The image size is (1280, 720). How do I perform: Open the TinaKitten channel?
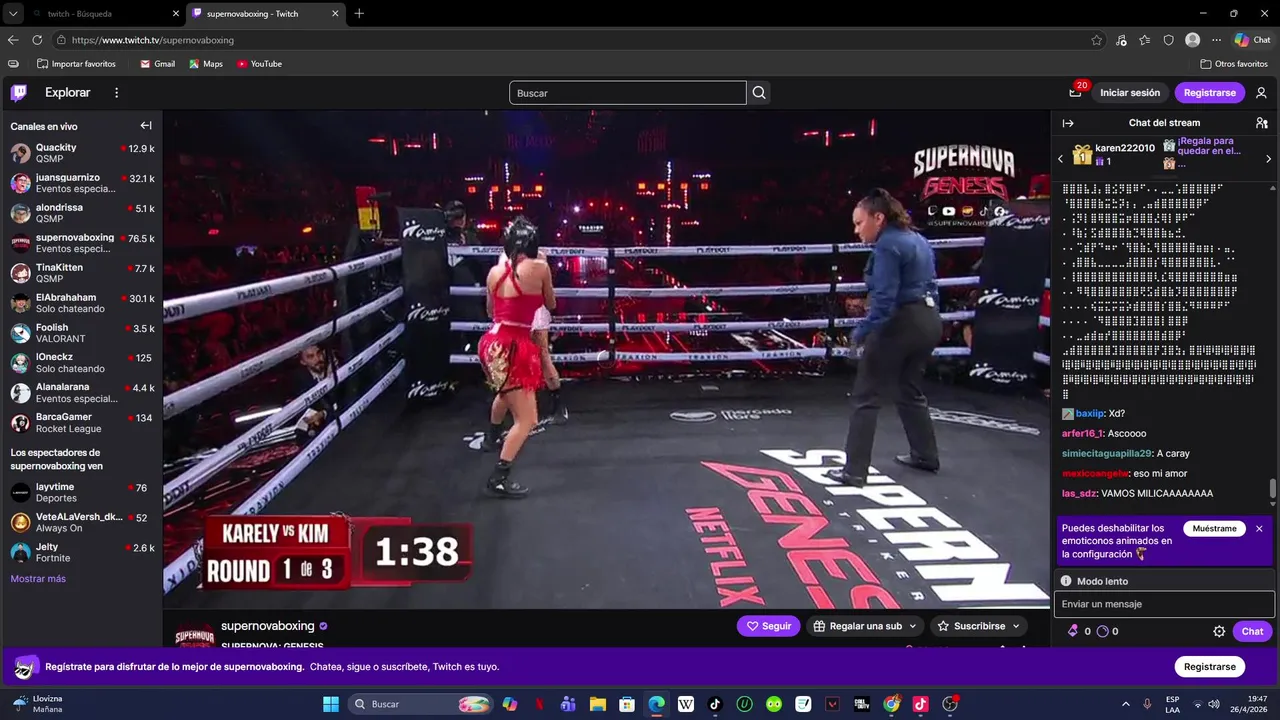click(82, 273)
